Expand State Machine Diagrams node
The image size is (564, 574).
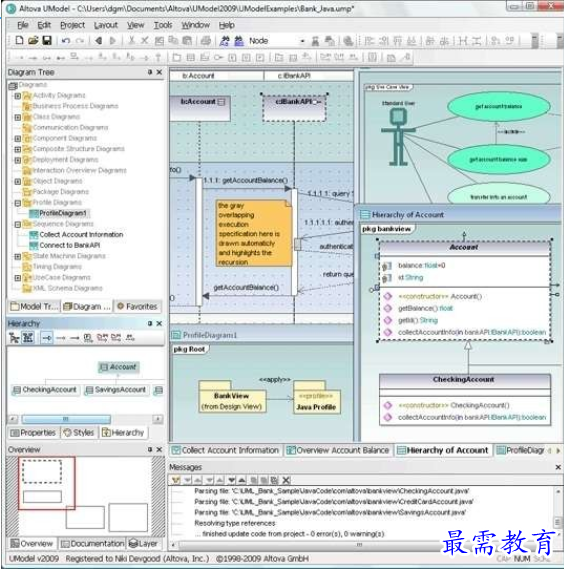[17, 256]
